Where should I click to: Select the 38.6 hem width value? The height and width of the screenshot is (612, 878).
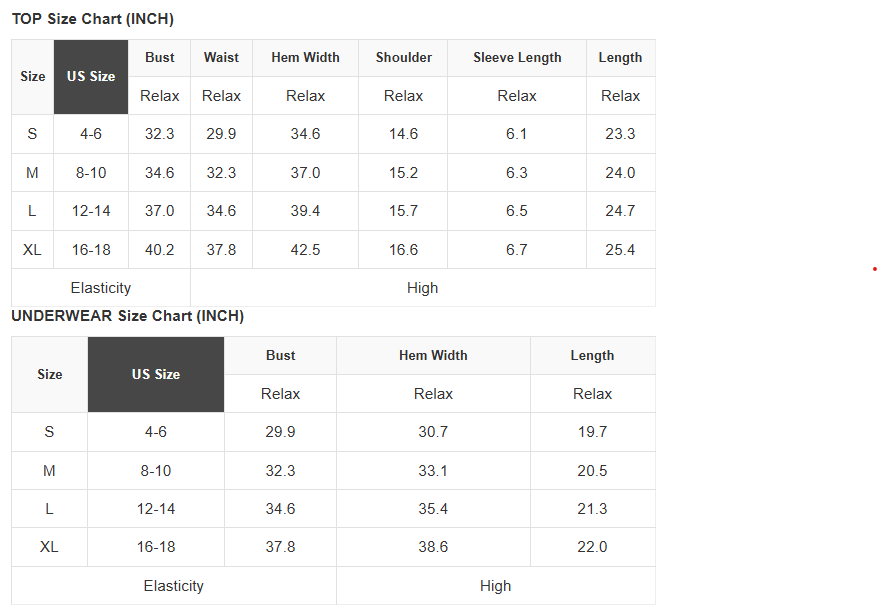[x=433, y=547]
